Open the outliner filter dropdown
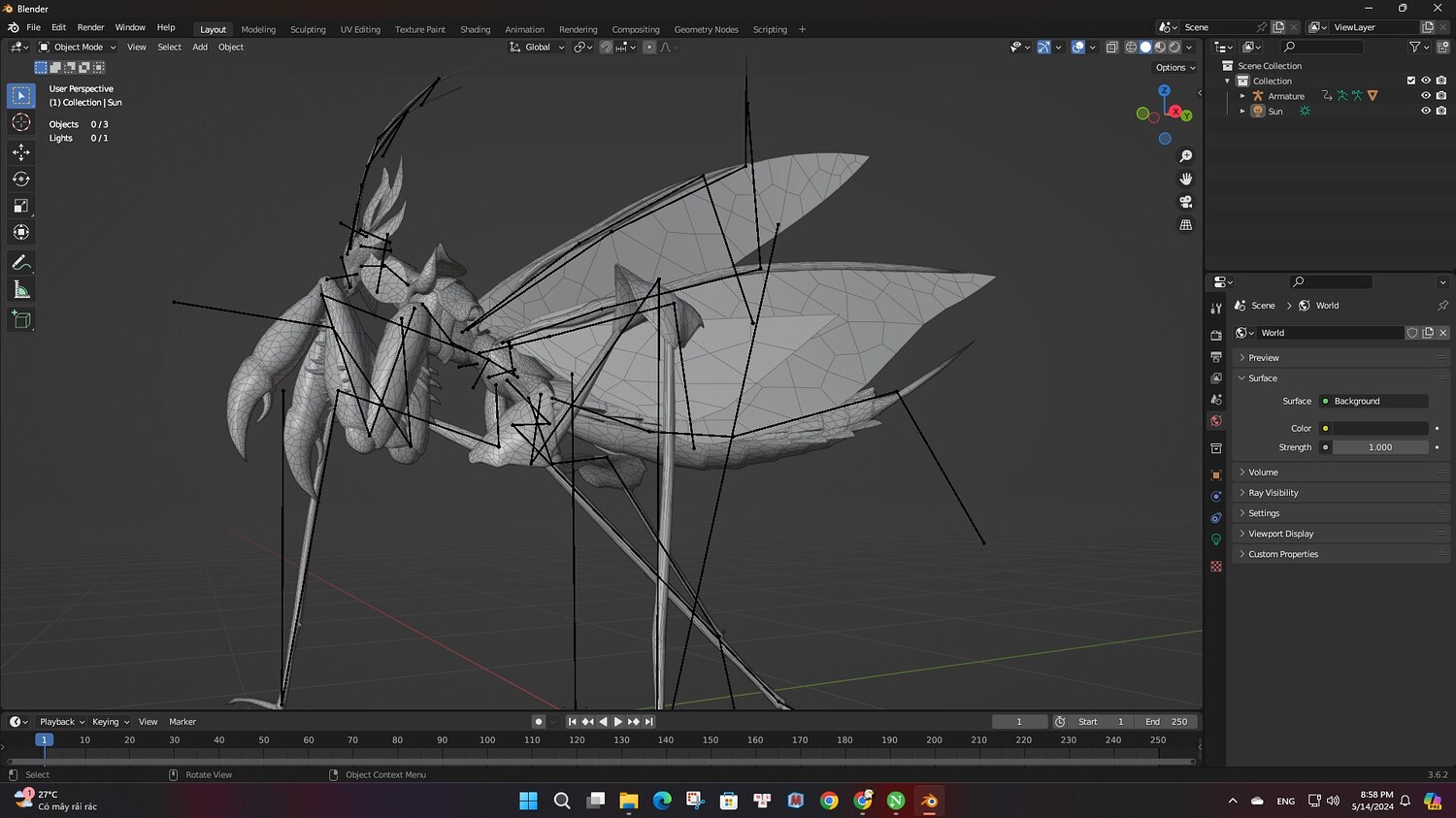 pos(1418,47)
